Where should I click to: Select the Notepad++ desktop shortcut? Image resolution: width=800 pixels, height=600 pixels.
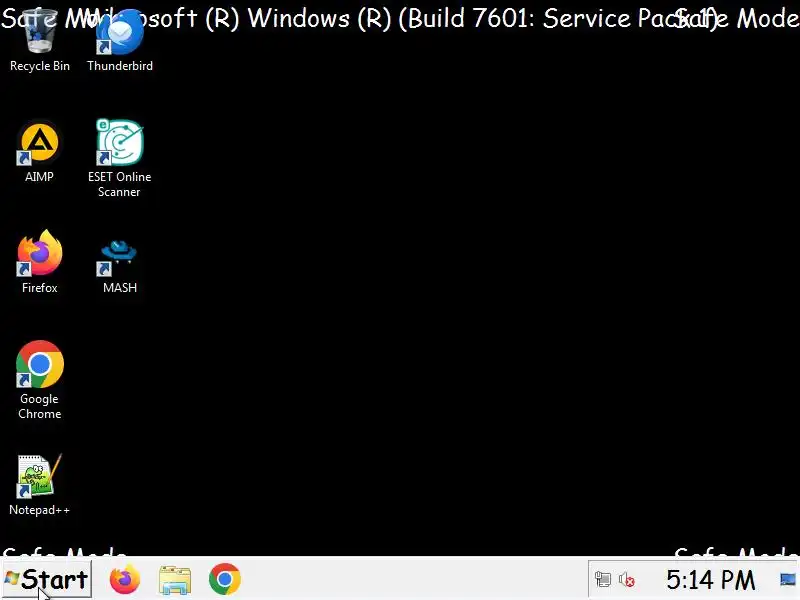pos(39,485)
